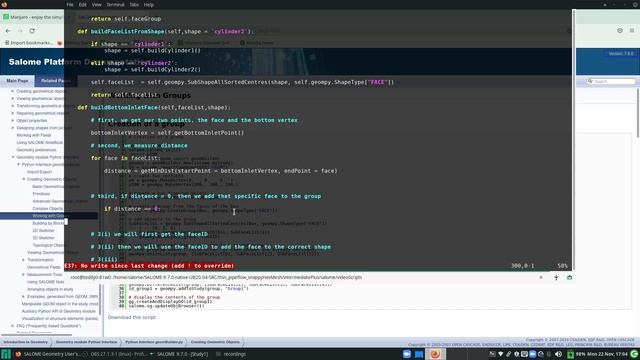Select the Manjaro browser tab
Screen dimensions: 640x360
pyautogui.click(x=33, y=17)
